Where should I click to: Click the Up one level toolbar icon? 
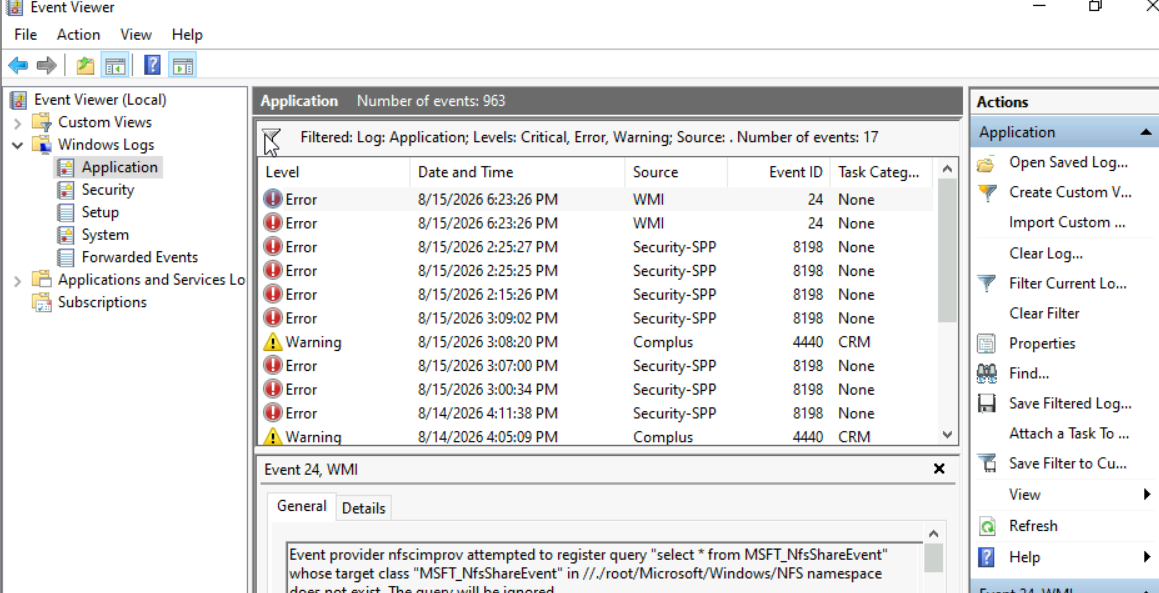(86, 66)
